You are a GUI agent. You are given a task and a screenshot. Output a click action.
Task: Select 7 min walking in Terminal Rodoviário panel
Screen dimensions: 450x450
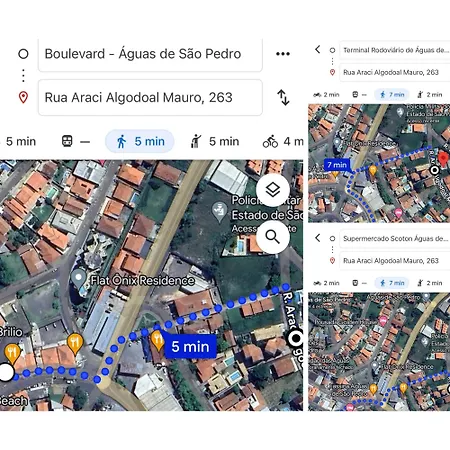(x=392, y=95)
